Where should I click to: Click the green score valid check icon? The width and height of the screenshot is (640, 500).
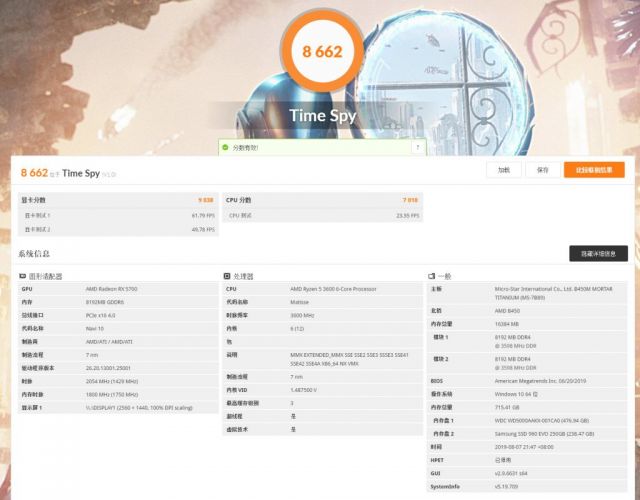(225, 147)
